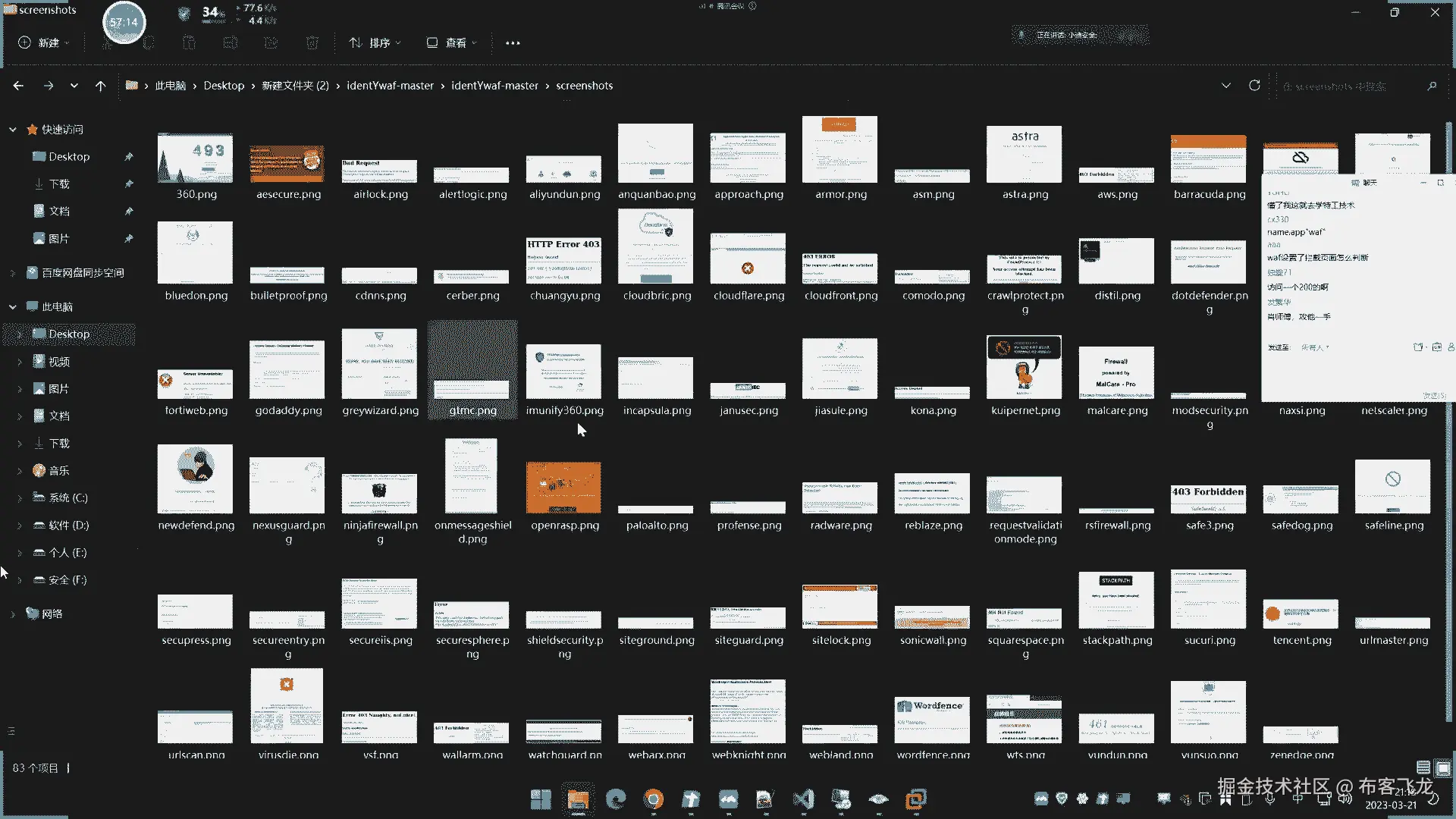Click the Windows Start button

(541, 799)
